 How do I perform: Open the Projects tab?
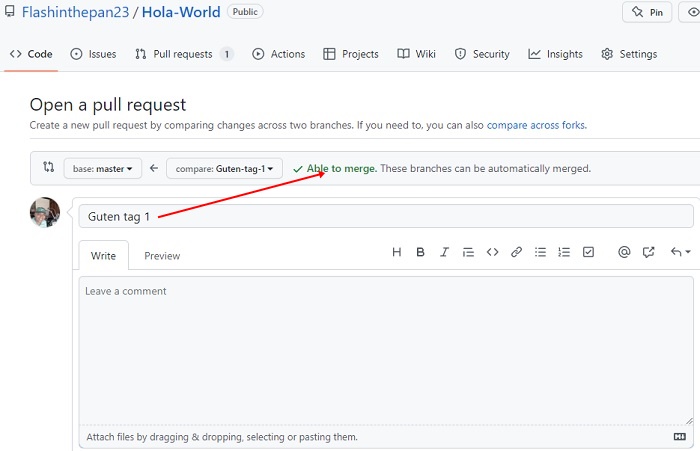(x=351, y=54)
